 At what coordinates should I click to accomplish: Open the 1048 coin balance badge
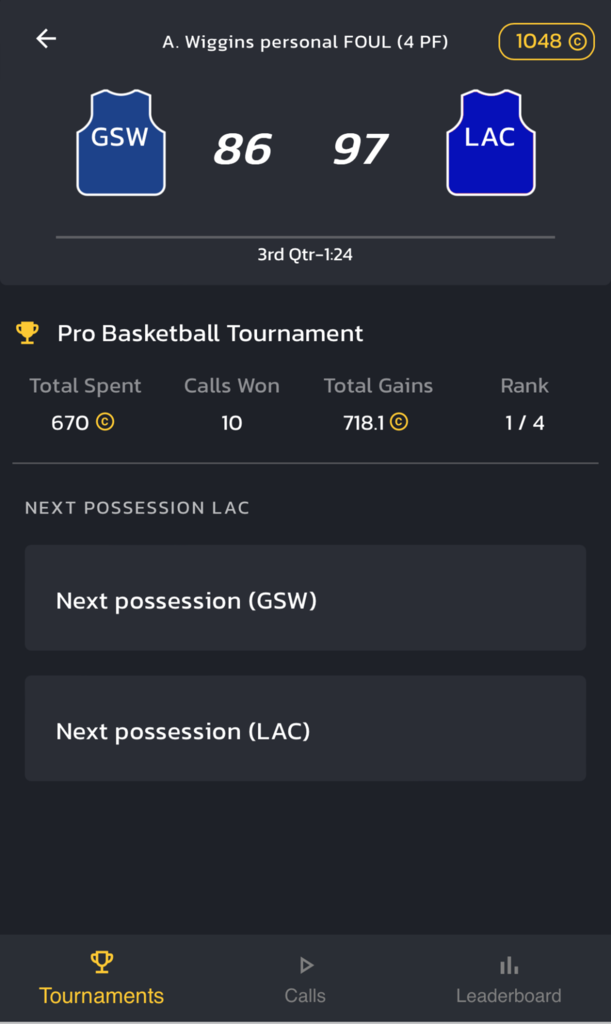546,42
